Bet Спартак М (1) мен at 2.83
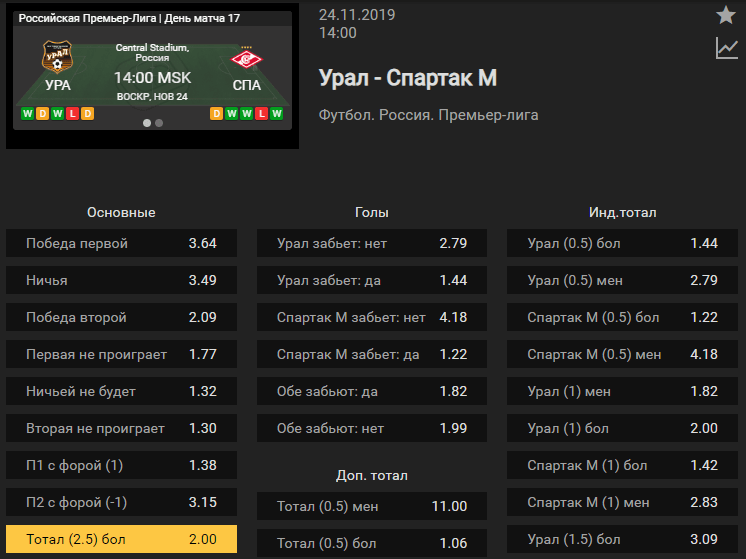Image resolution: width=746 pixels, height=559 pixels. tap(622, 502)
